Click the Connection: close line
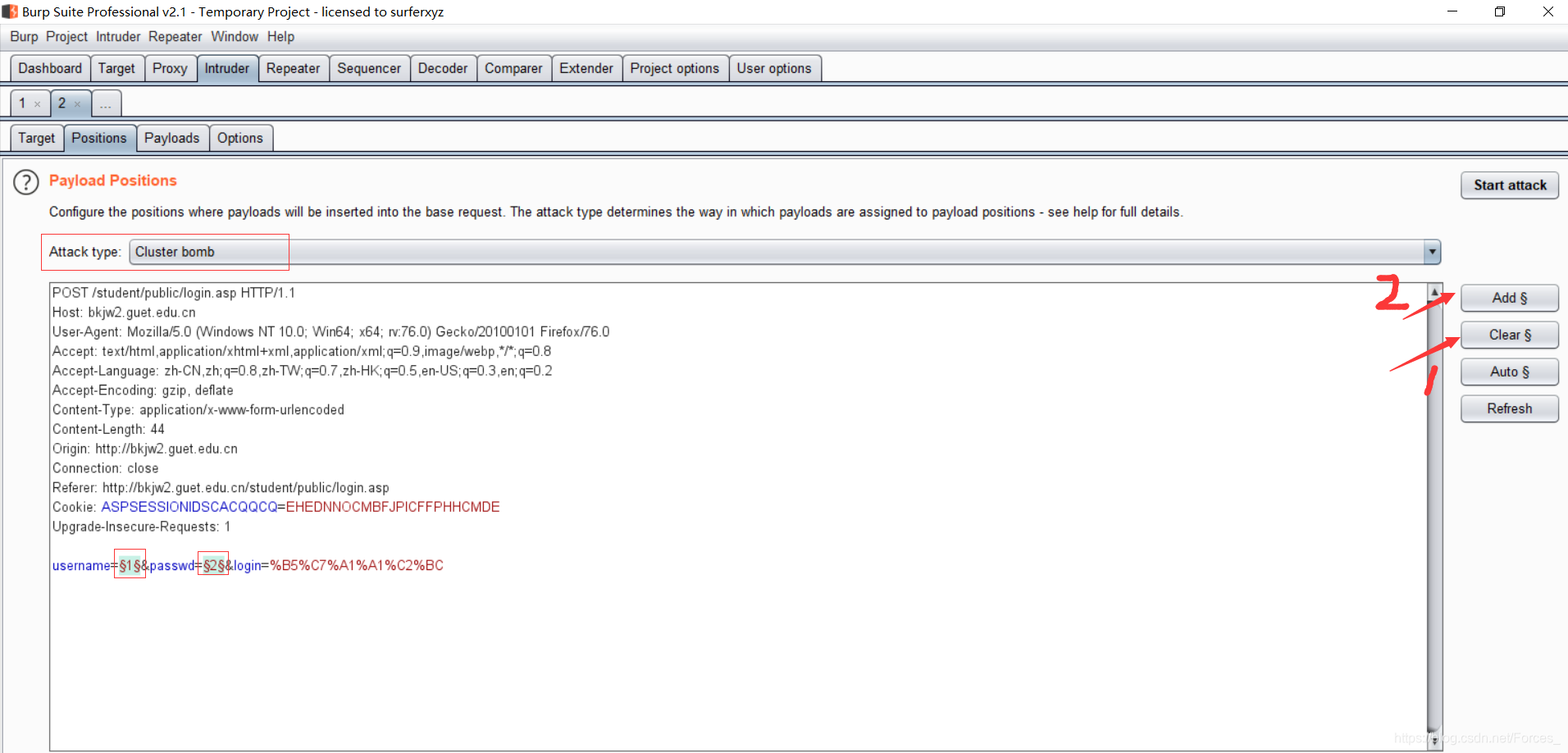 (x=106, y=468)
